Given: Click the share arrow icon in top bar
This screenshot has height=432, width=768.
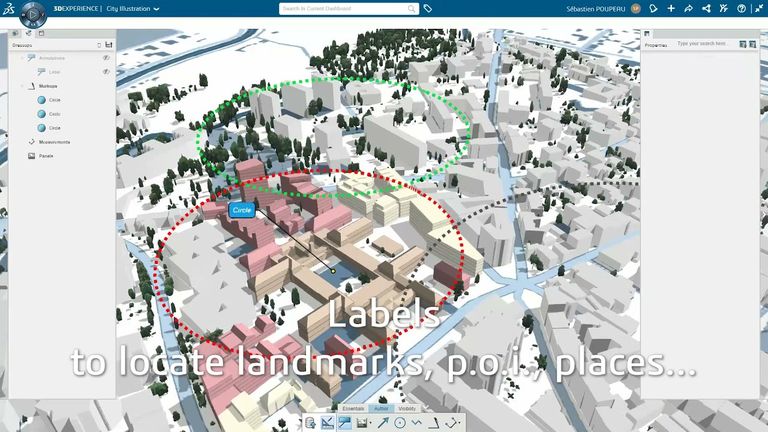Looking at the screenshot, I should [688, 8].
